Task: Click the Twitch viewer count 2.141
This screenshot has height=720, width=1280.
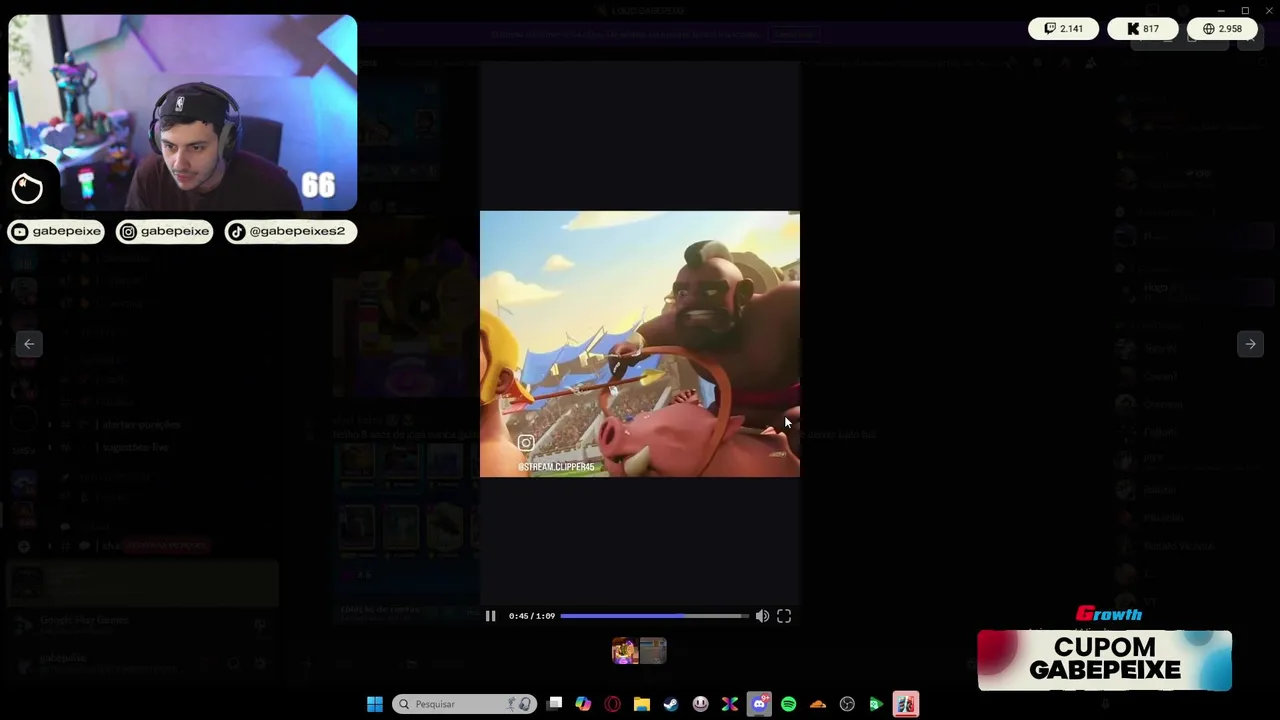Action: (x=1063, y=29)
